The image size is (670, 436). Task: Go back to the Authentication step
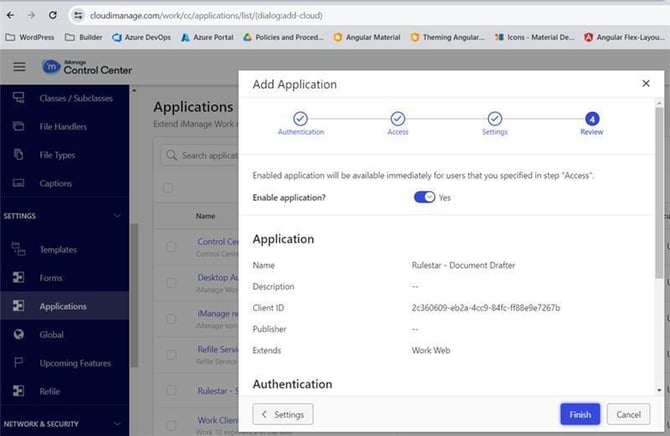pyautogui.click(x=301, y=119)
